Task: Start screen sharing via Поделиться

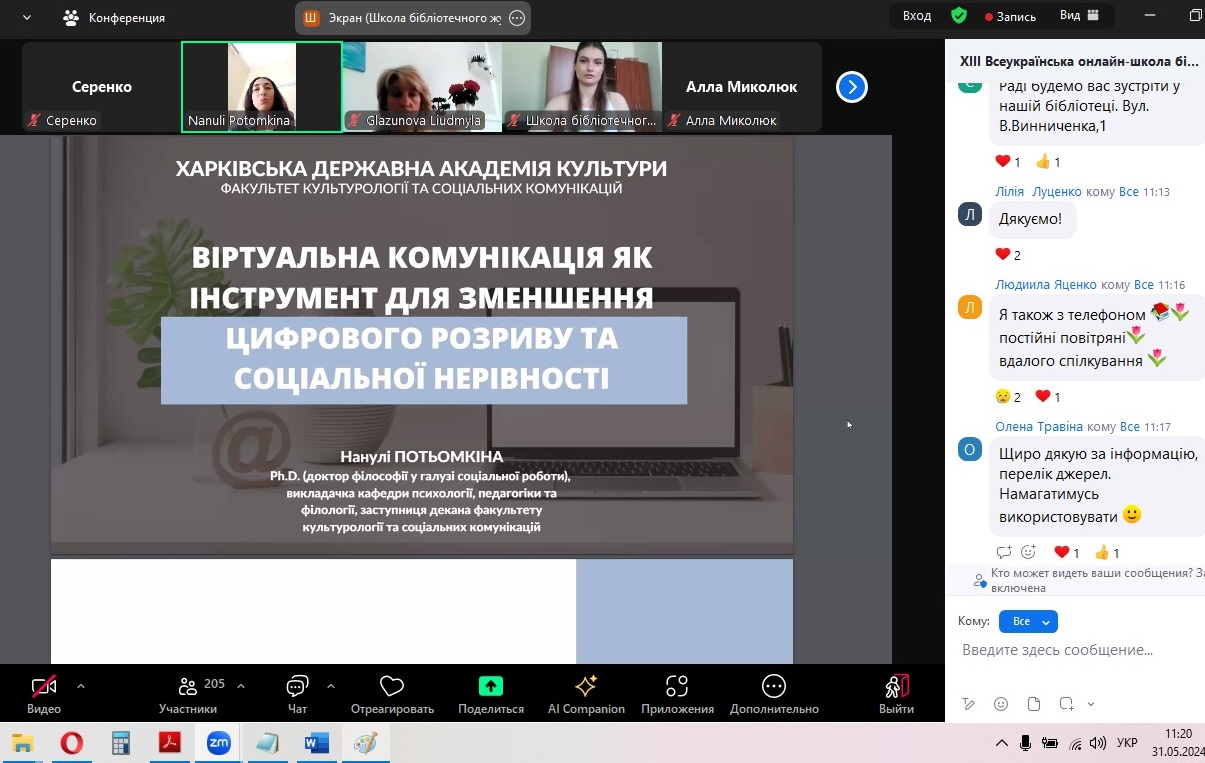Action: (489, 691)
